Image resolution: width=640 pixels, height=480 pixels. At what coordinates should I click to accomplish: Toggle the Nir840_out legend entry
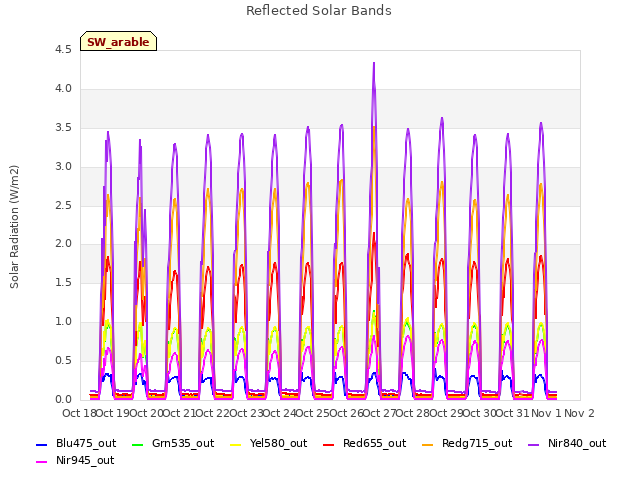click(x=567, y=444)
